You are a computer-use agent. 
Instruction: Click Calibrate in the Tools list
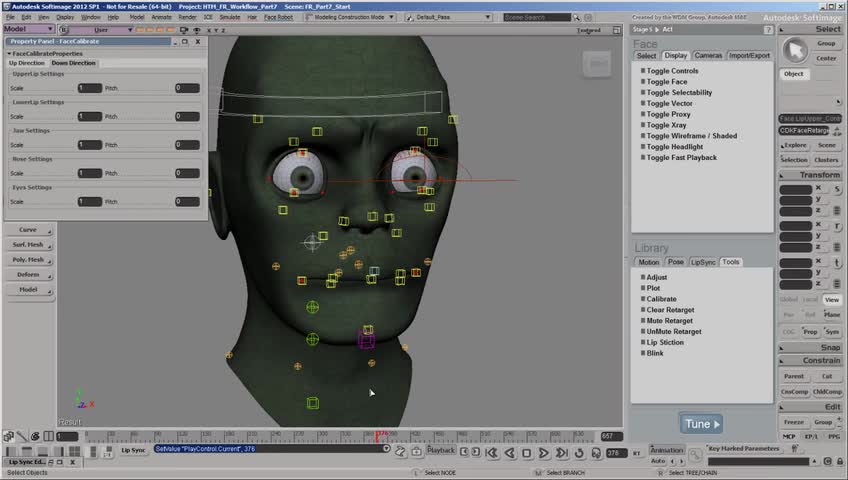point(661,299)
